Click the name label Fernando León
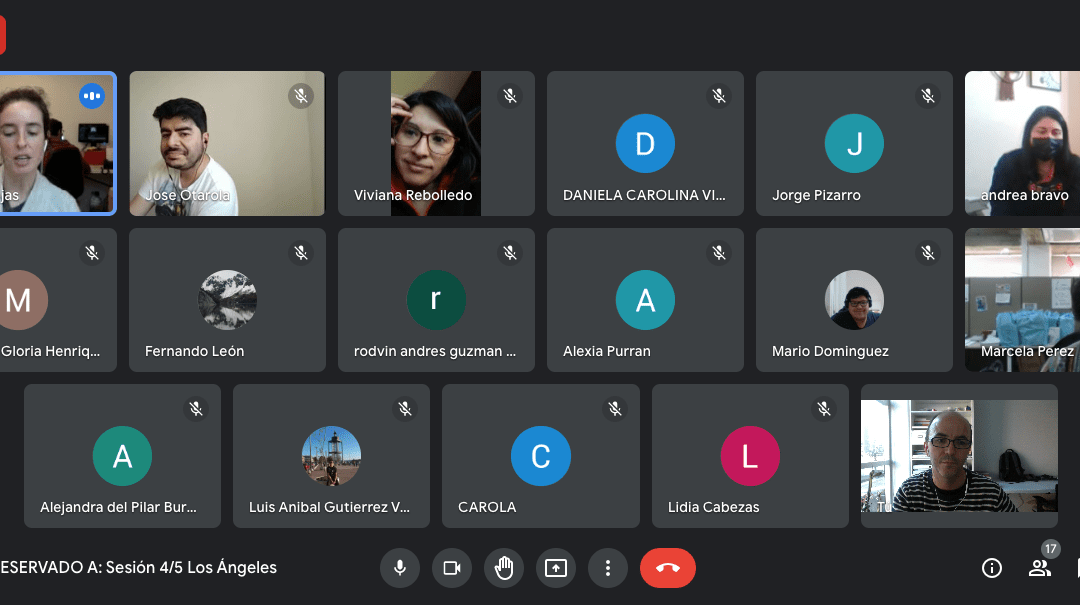The image size is (1080, 605). pyautogui.click(x=194, y=351)
